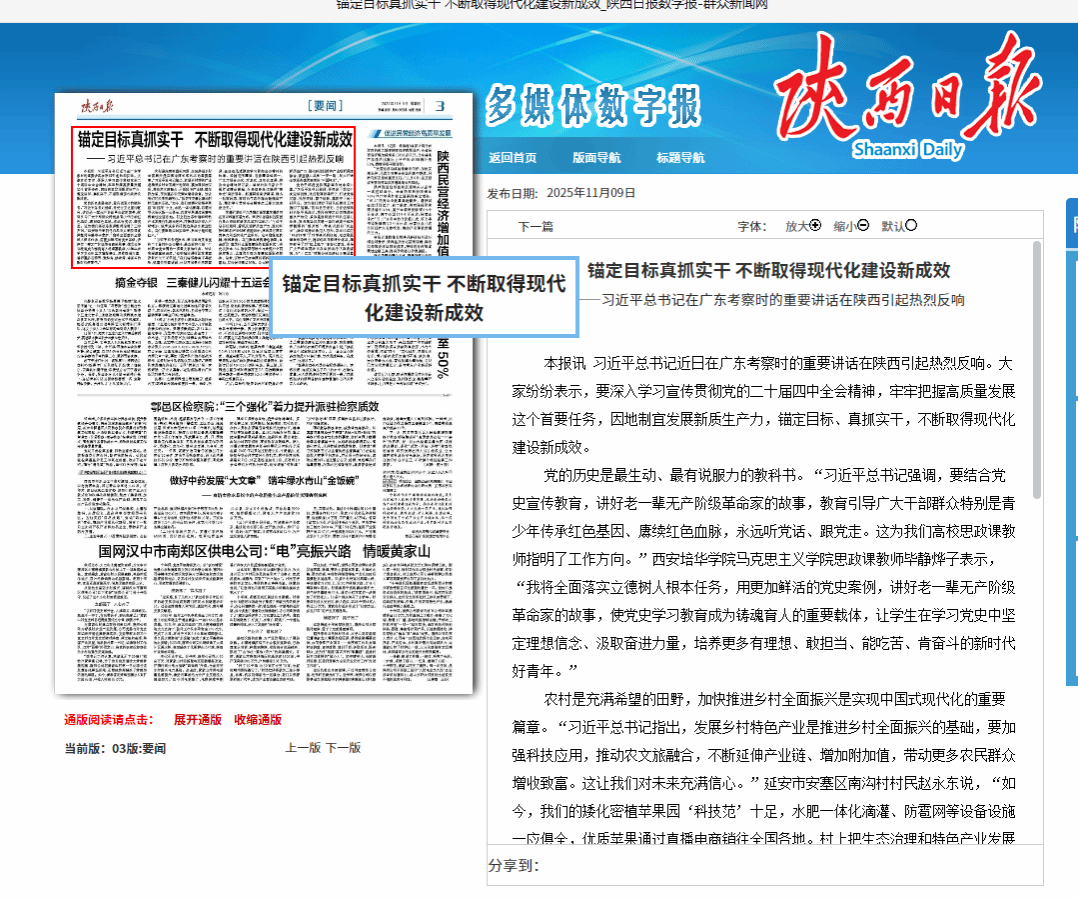This screenshot has height=900, width=1078.
Task: Open 标题导航 title navigation menu
Action: 680,157
